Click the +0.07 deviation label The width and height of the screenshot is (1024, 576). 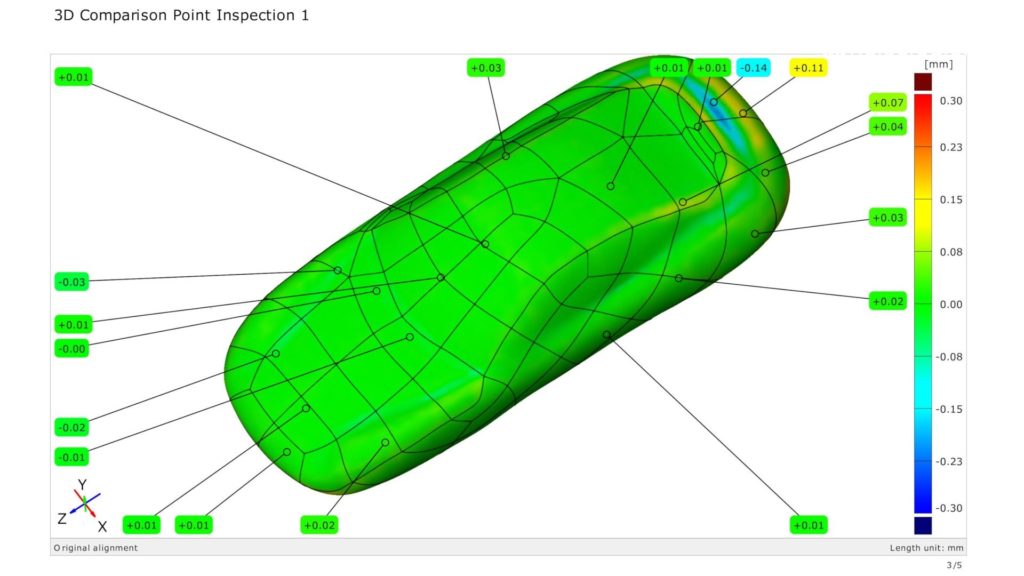(888, 103)
